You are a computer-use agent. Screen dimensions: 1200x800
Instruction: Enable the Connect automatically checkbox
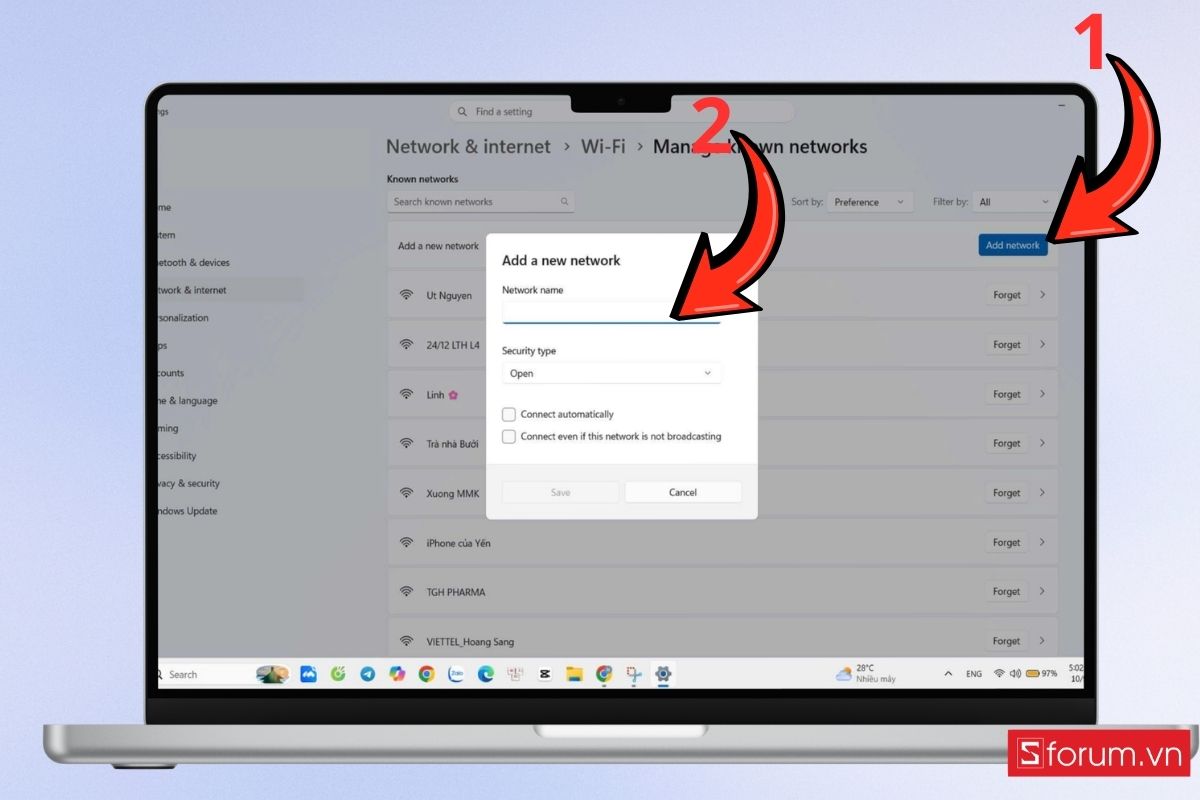(x=509, y=414)
